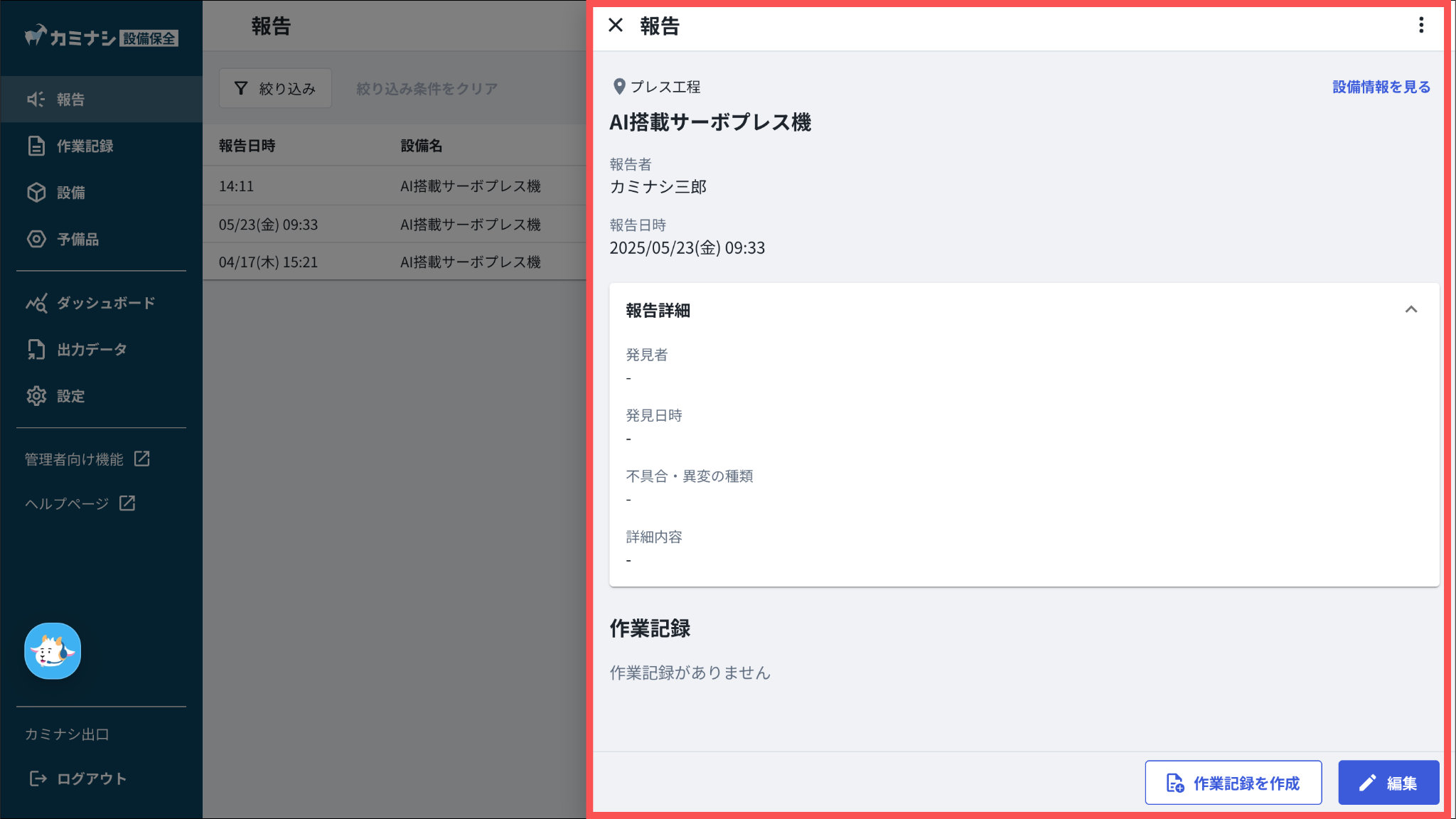The height and width of the screenshot is (819, 1456).
Task: Open the 絞り込み filter options
Action: (x=275, y=88)
